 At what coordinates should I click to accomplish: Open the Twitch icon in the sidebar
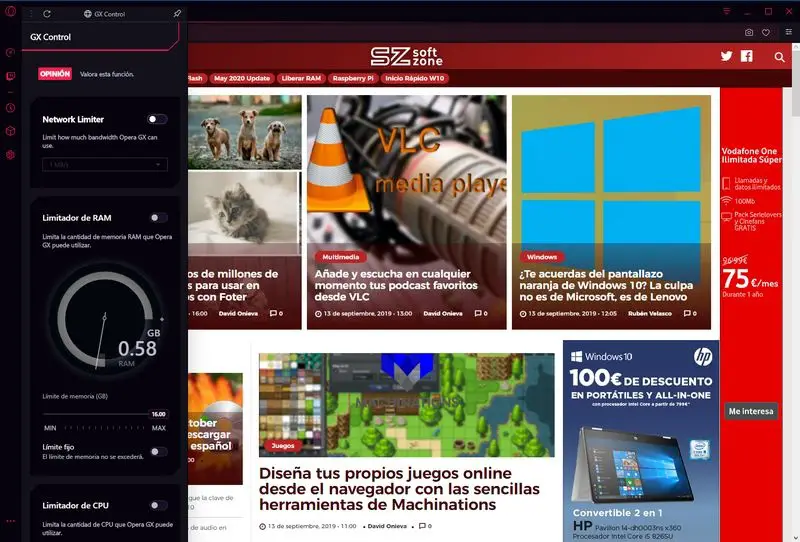[x=10, y=77]
